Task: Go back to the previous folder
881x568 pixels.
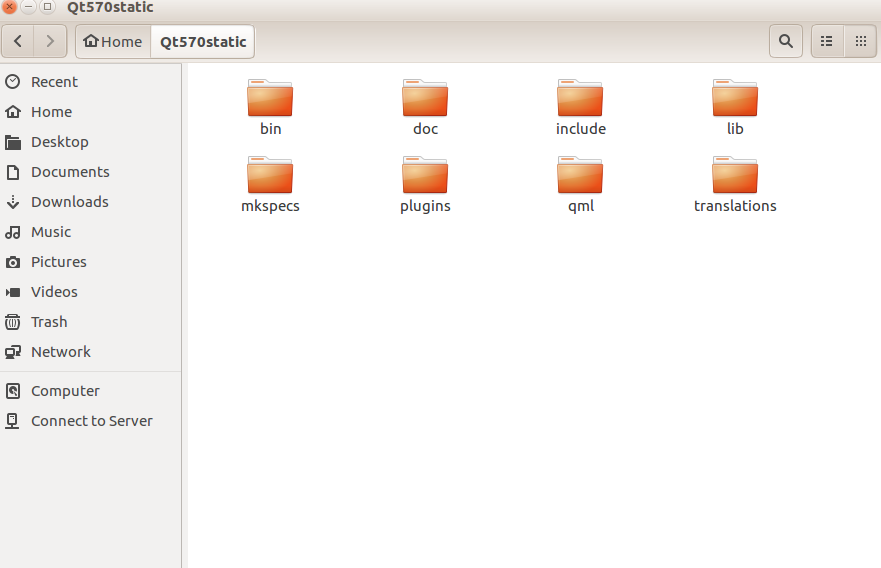Action: click(18, 41)
